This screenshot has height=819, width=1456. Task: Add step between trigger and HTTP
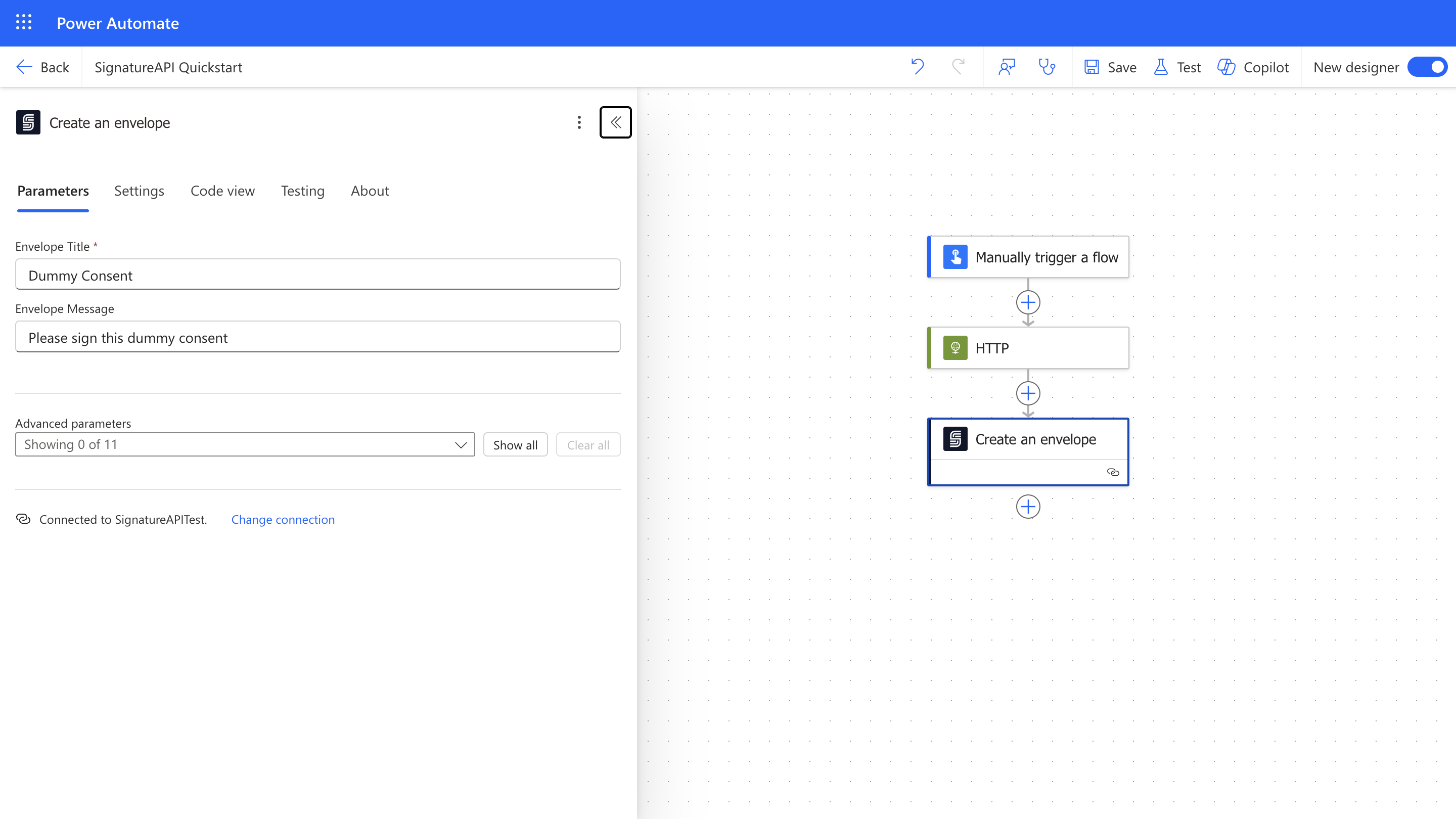(x=1028, y=302)
